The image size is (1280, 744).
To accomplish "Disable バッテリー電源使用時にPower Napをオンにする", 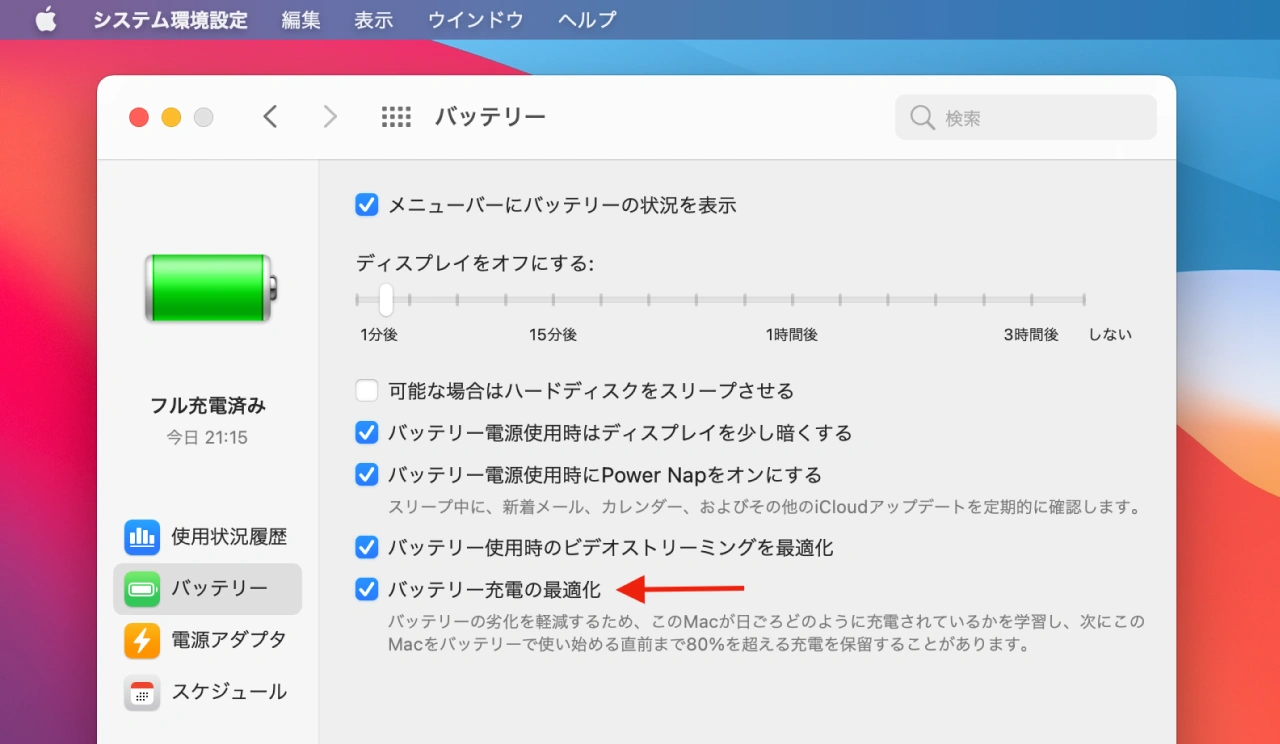I will [366, 474].
